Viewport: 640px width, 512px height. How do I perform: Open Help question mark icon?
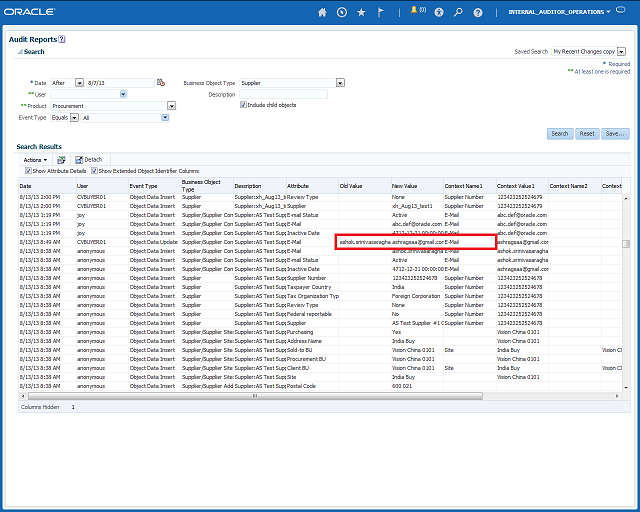click(478, 13)
